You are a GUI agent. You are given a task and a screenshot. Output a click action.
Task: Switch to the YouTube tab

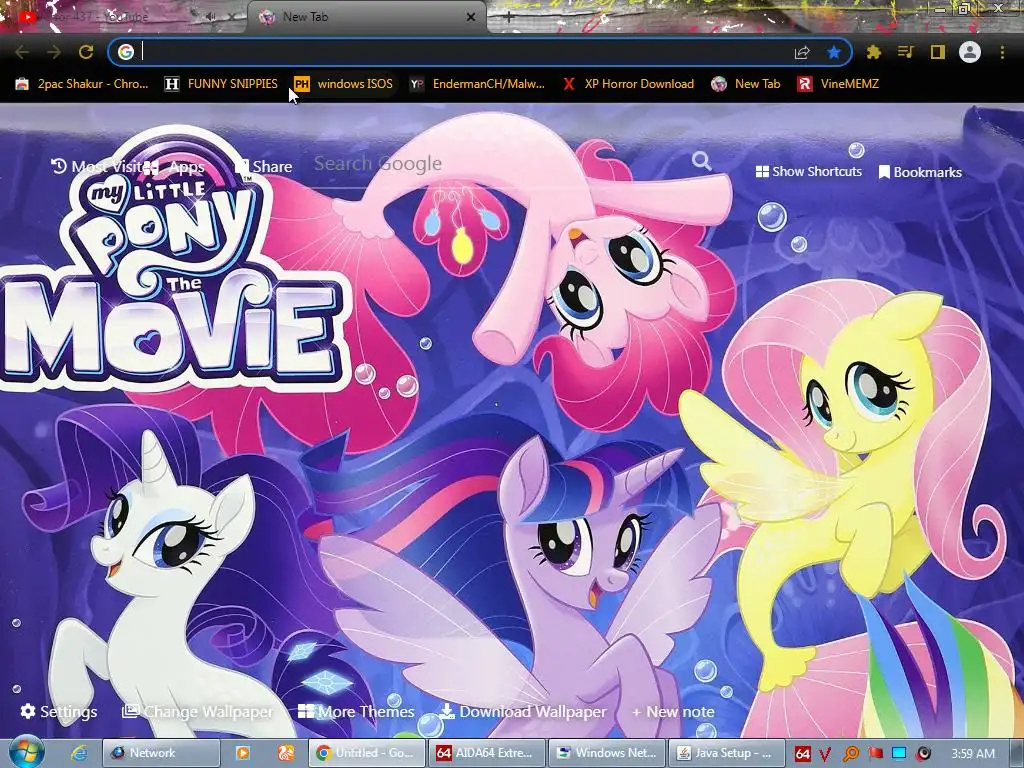(x=124, y=17)
